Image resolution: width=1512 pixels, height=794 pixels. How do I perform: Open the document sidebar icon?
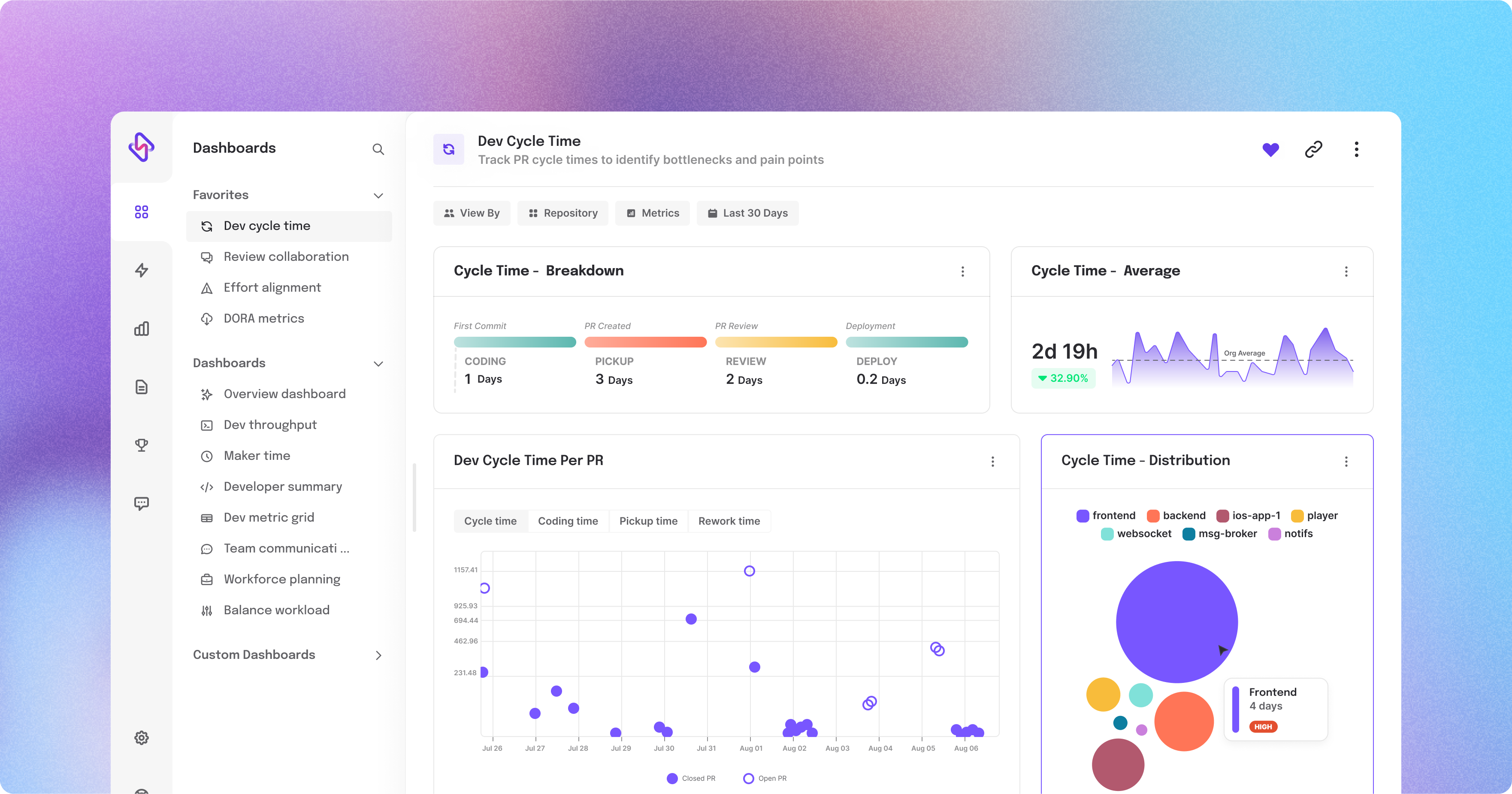[142, 387]
